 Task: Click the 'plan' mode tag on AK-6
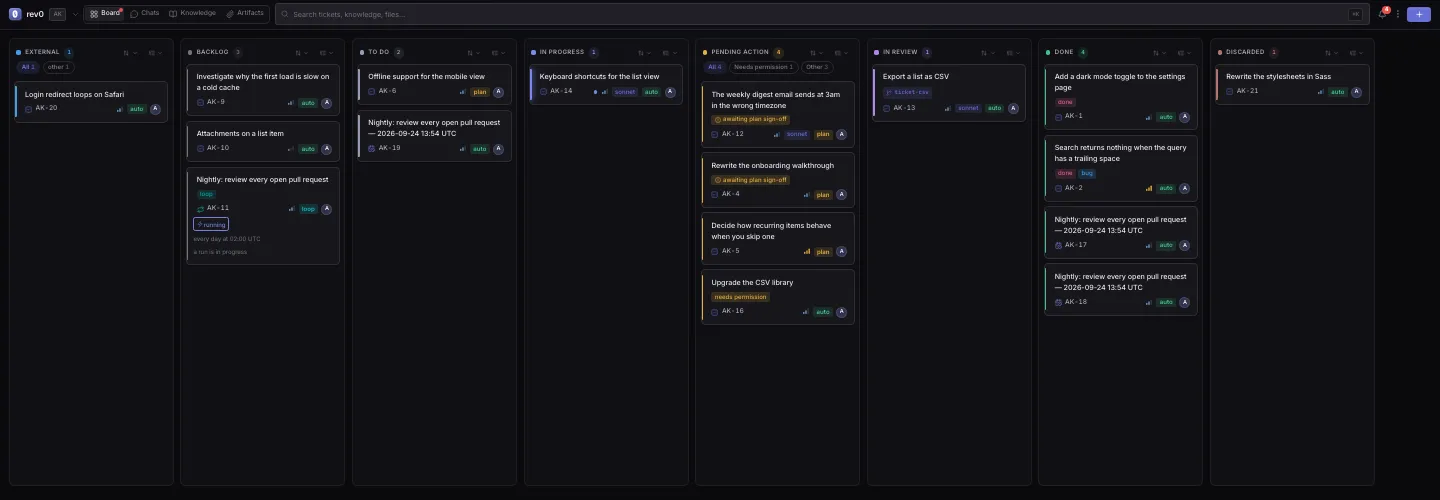click(480, 91)
